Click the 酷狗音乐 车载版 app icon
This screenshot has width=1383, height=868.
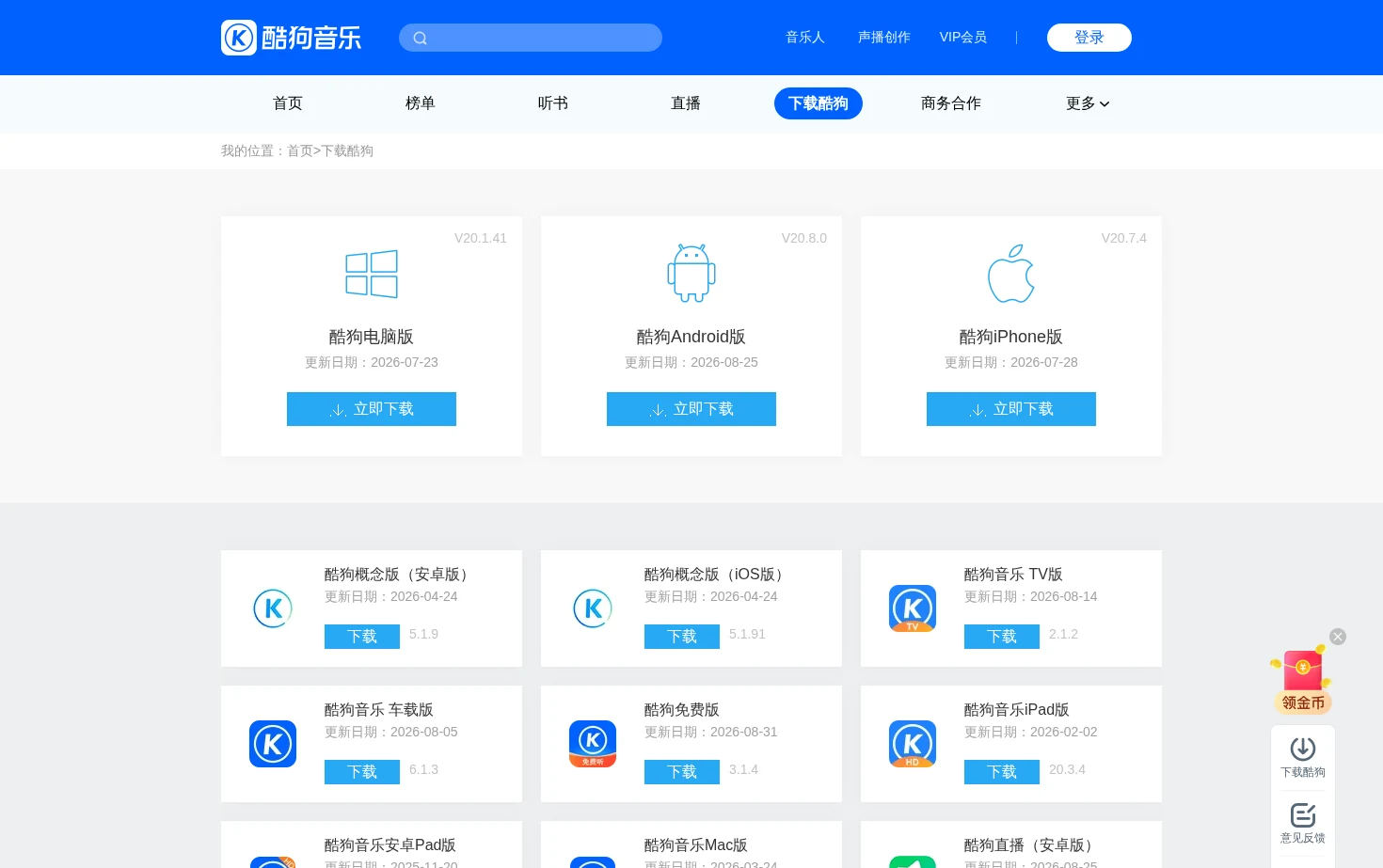pyautogui.click(x=273, y=744)
